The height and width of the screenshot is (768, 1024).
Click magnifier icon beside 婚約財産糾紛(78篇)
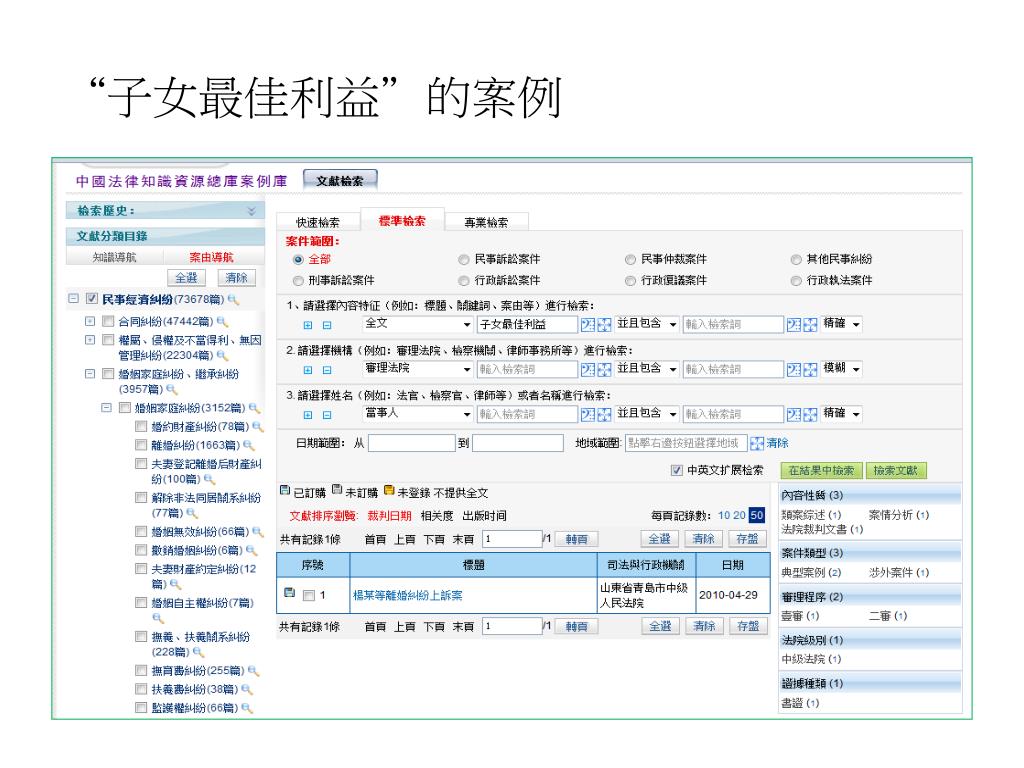coord(258,427)
